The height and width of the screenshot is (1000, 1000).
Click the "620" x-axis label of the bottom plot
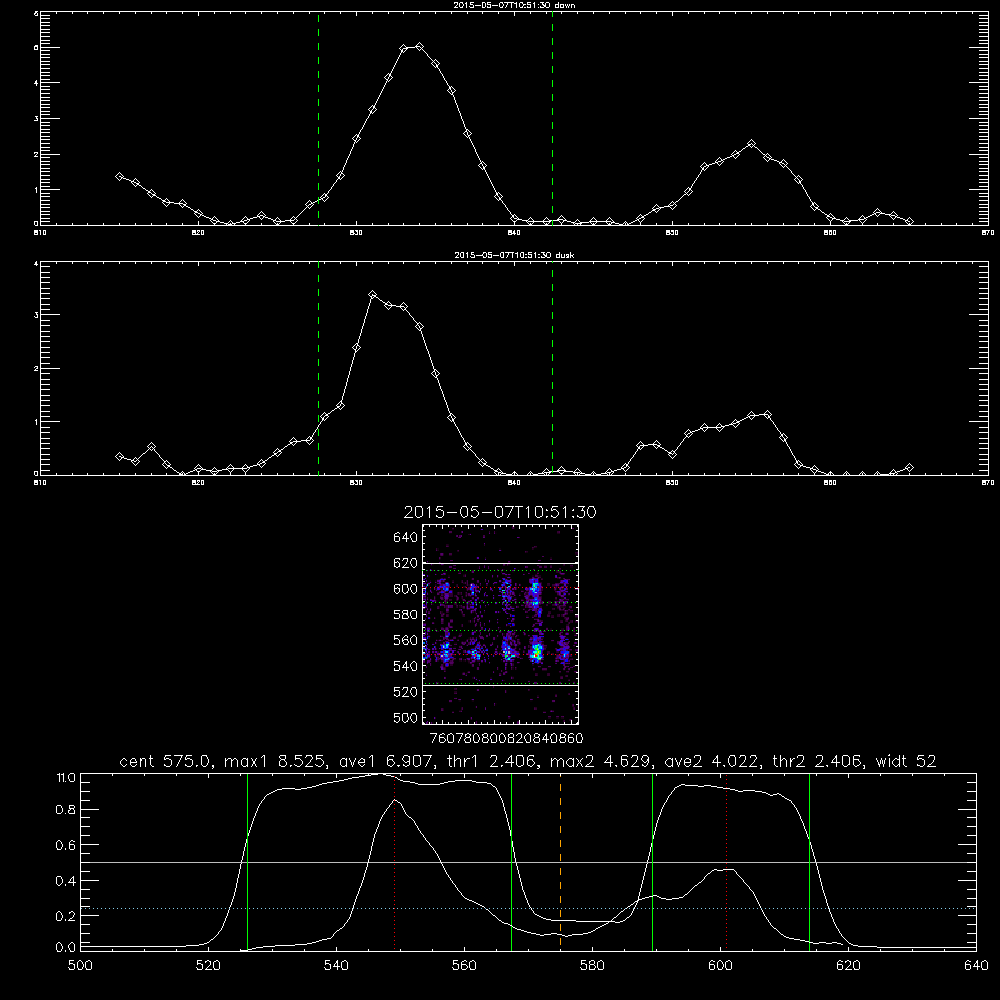(x=848, y=966)
